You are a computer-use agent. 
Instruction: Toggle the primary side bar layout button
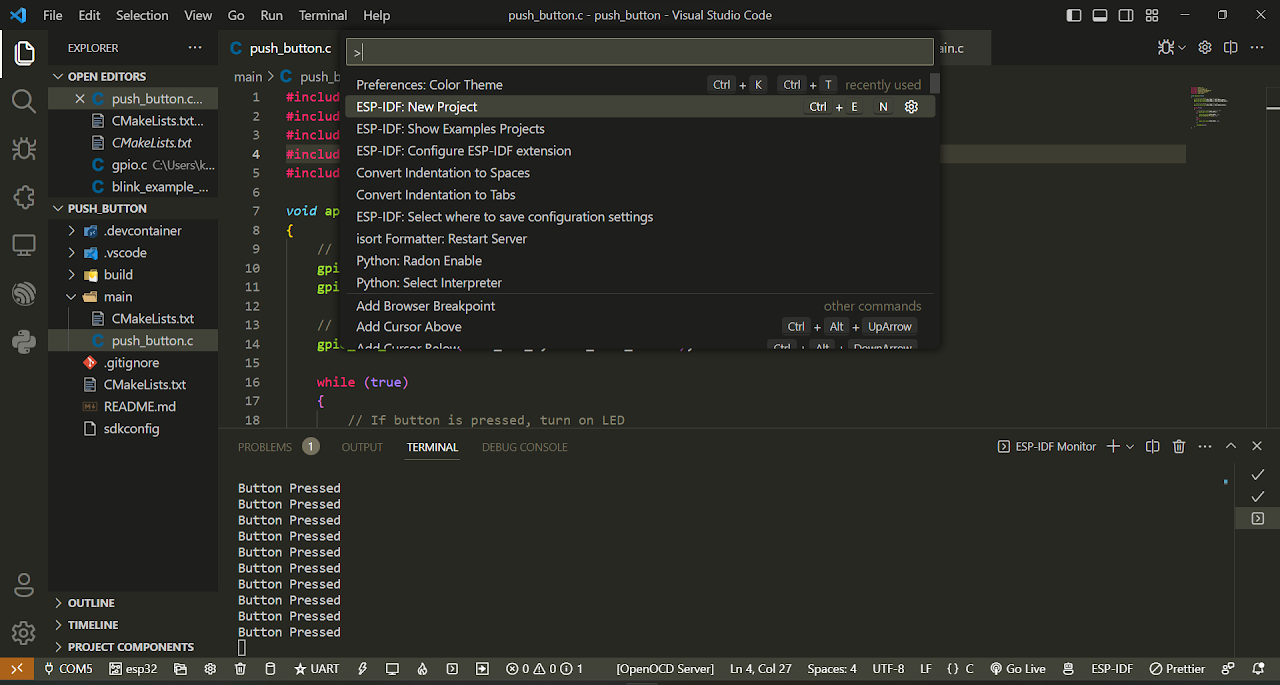[1074, 16]
